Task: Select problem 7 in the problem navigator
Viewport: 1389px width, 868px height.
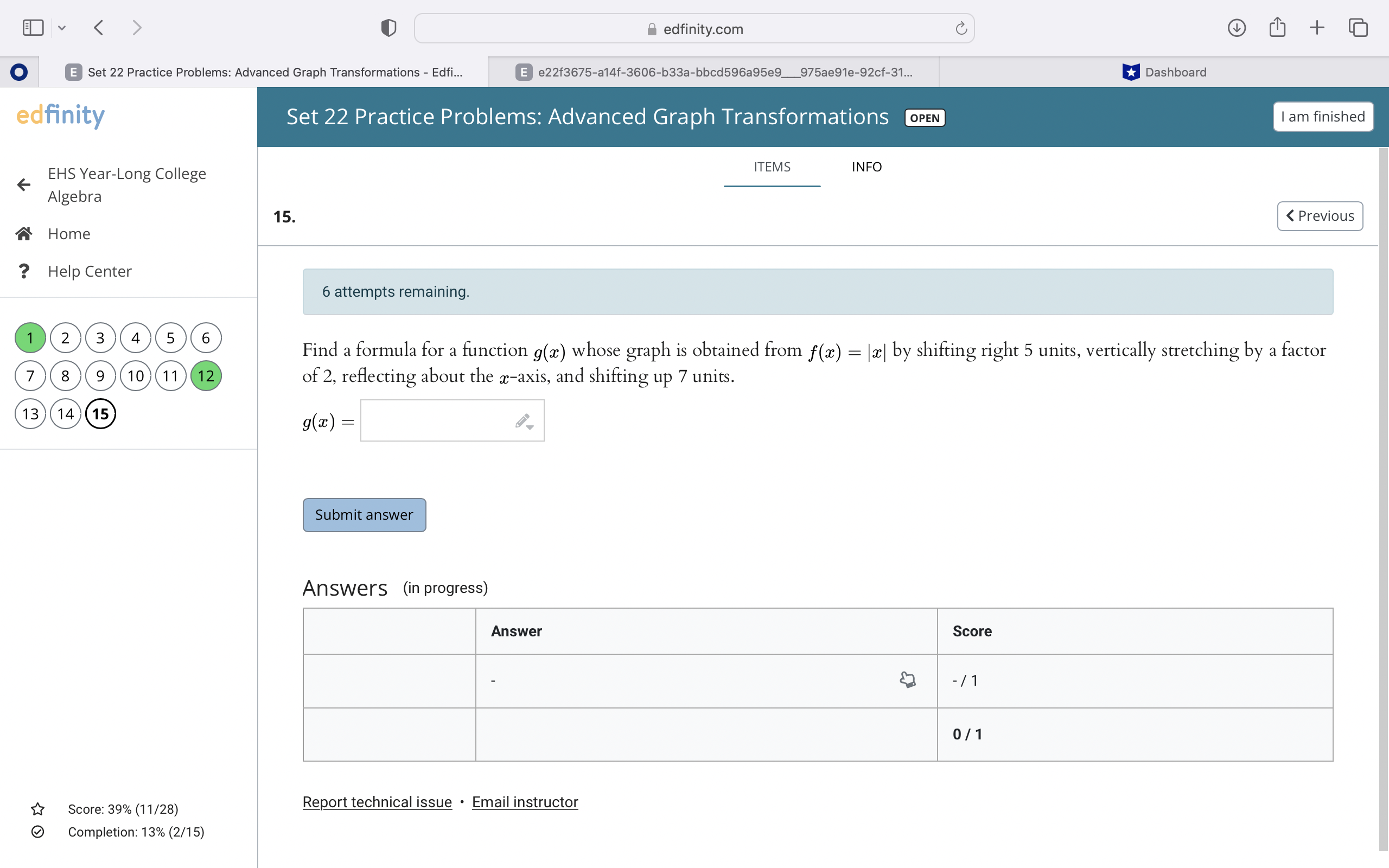Action: tap(30, 375)
